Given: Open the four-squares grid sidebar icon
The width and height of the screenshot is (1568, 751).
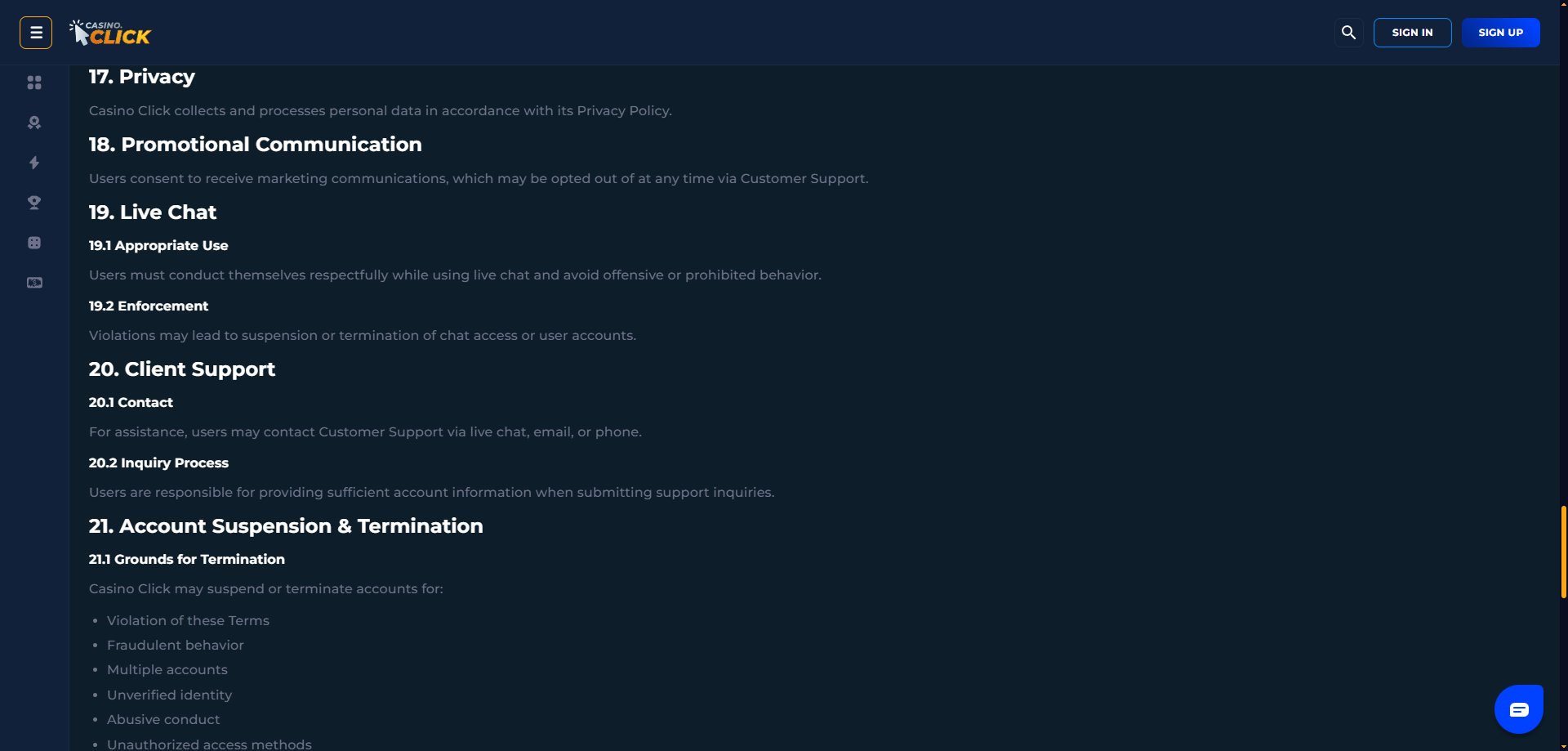Looking at the screenshot, I should coord(34,83).
